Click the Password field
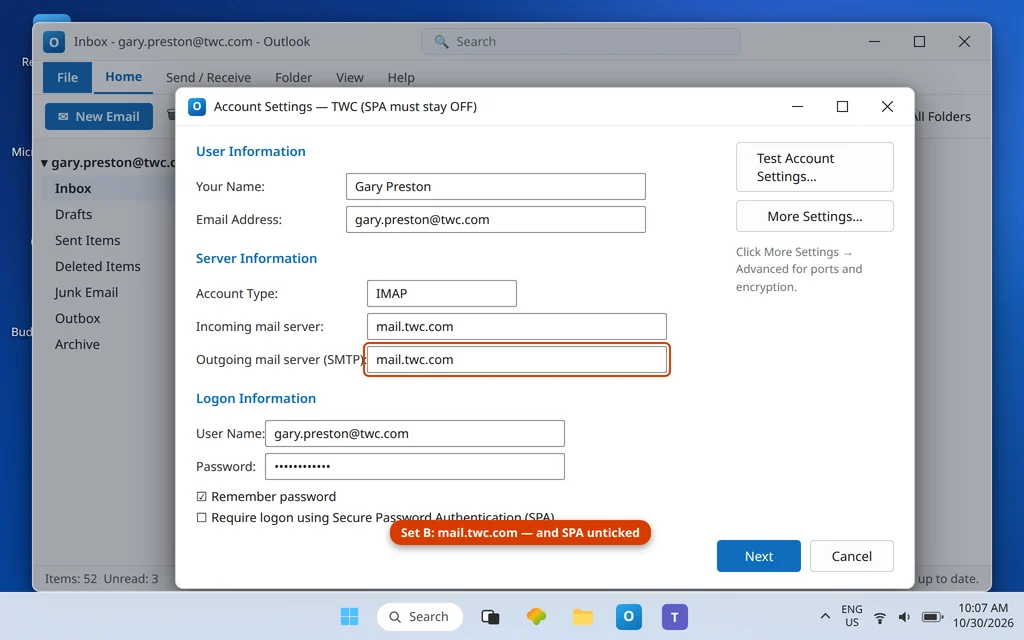 click(415, 467)
